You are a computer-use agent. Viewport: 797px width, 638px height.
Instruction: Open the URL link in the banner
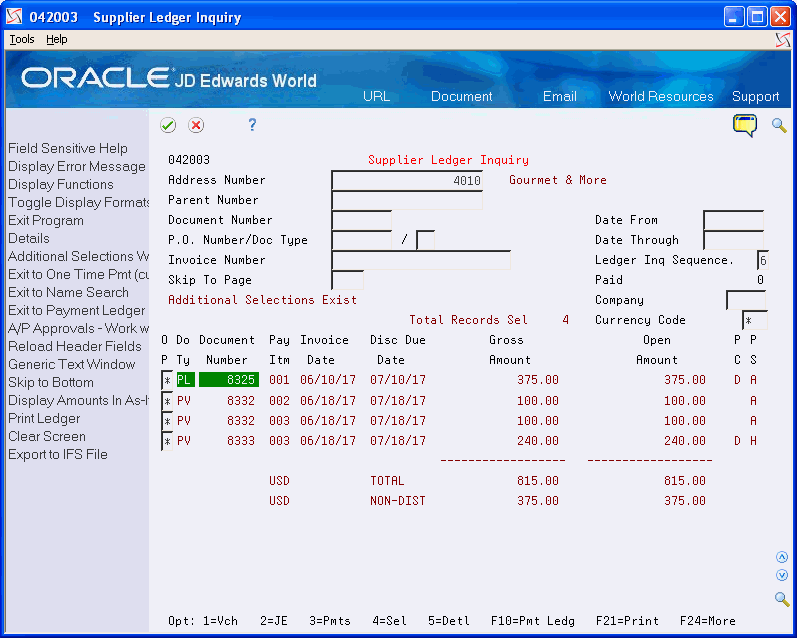pyautogui.click(x=376, y=96)
